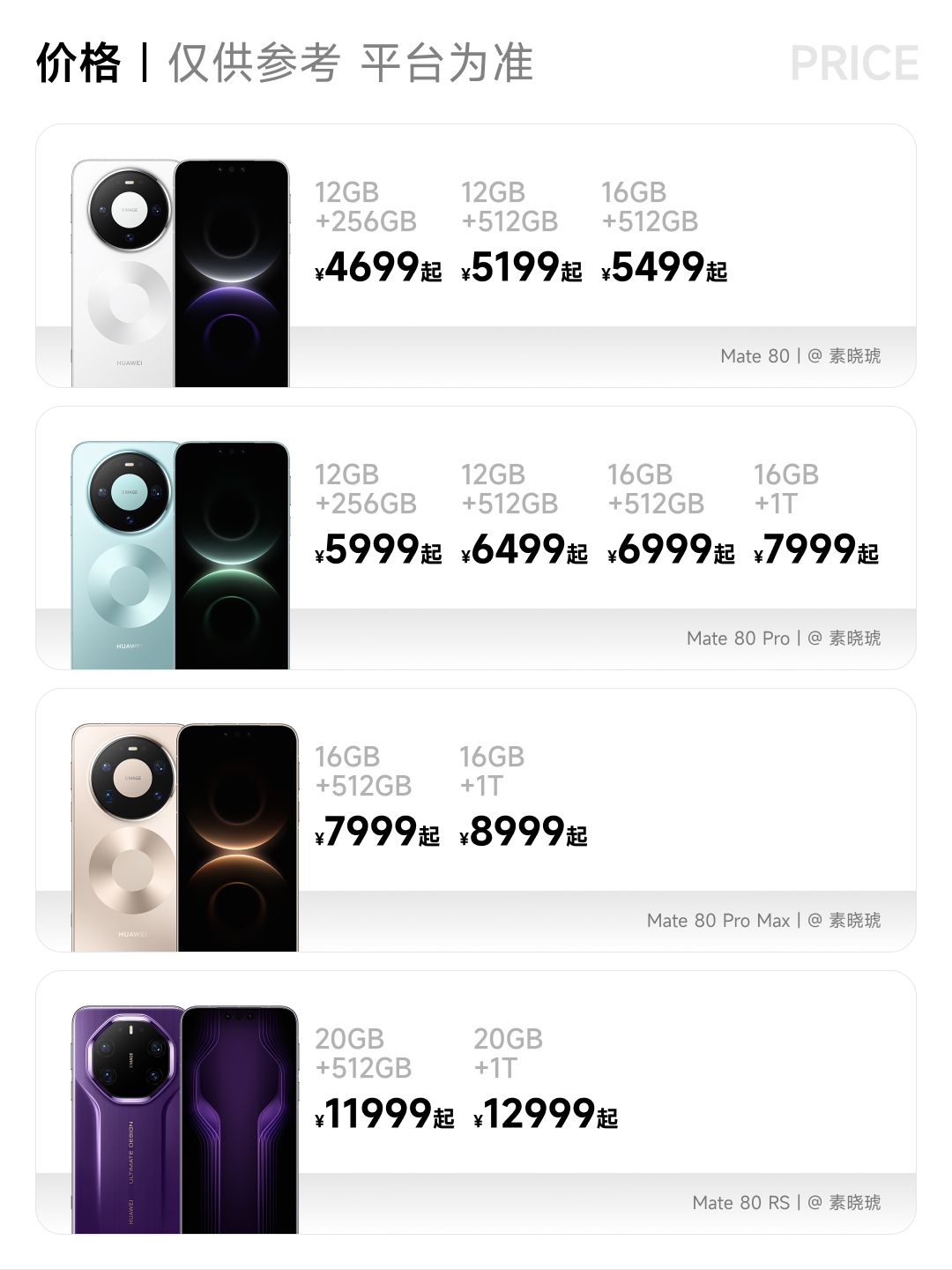Click the gray PRICE heading text
The height and width of the screenshot is (1270, 952).
tap(854, 63)
